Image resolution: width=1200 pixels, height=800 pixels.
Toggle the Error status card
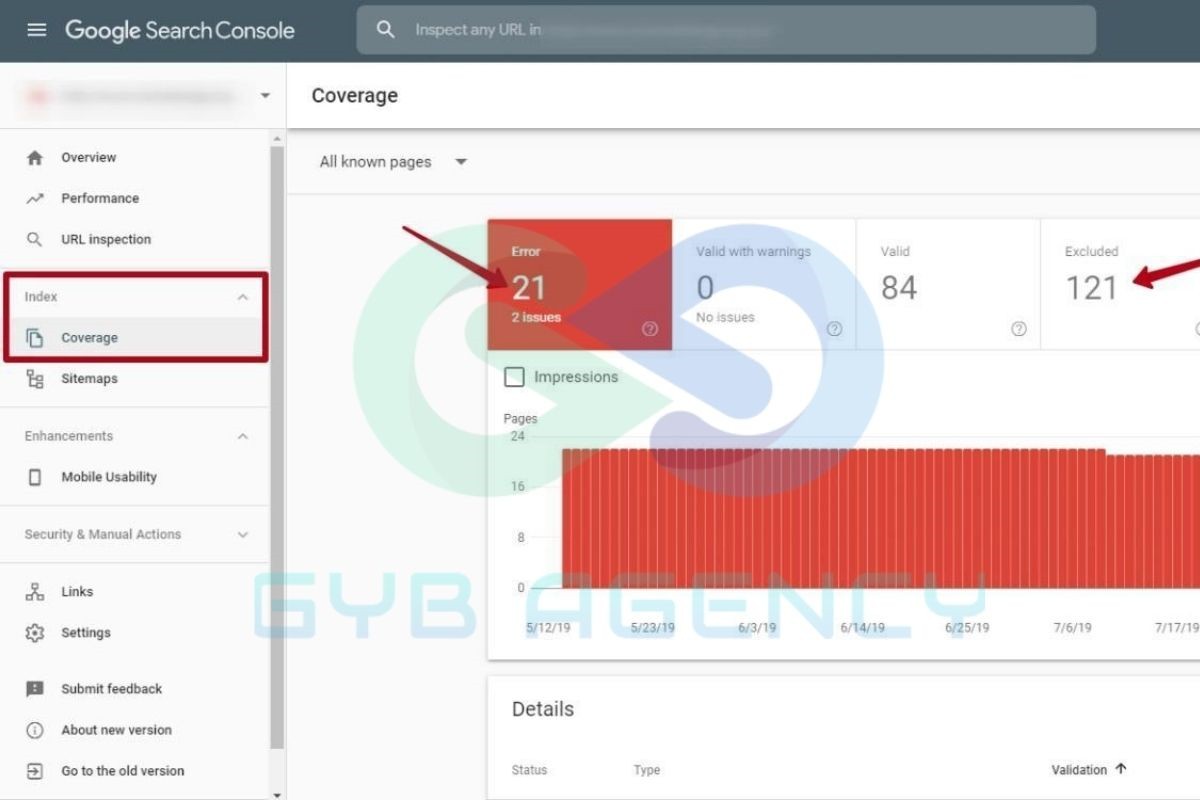(x=580, y=285)
